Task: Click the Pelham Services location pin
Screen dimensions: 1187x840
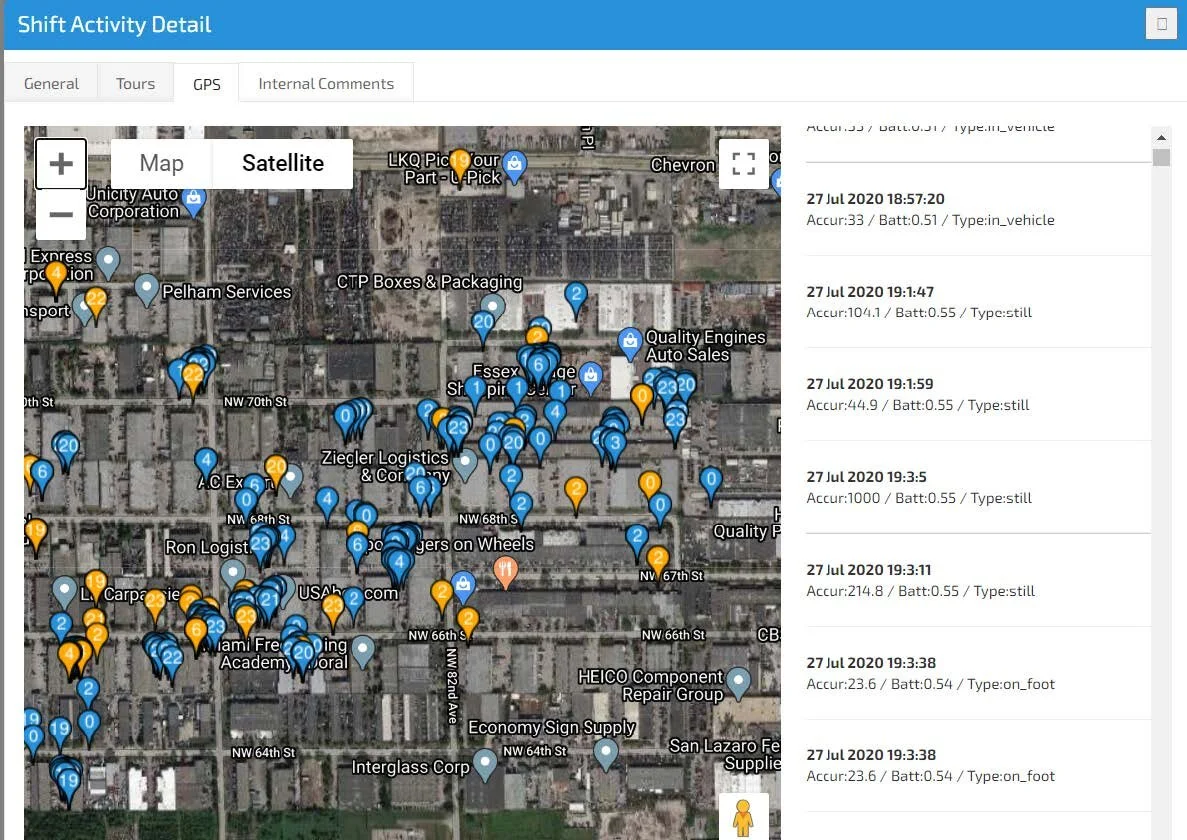Action: pos(147,288)
